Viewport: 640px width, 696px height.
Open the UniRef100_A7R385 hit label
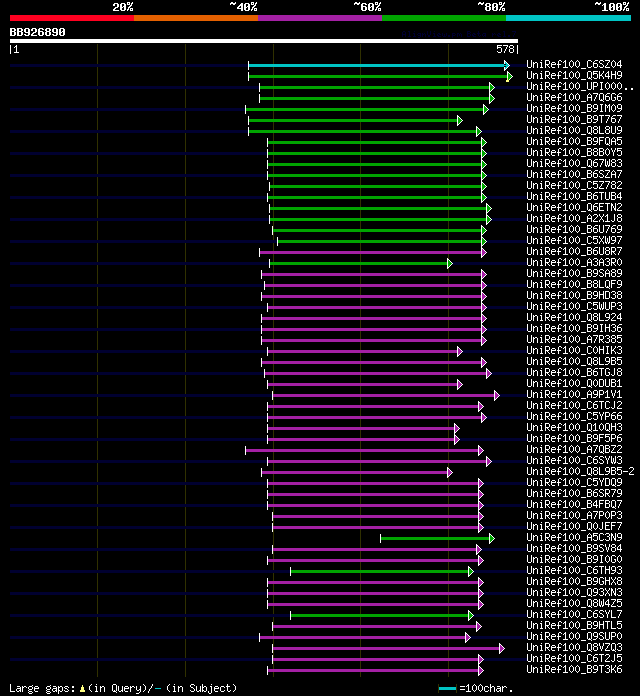point(574,340)
